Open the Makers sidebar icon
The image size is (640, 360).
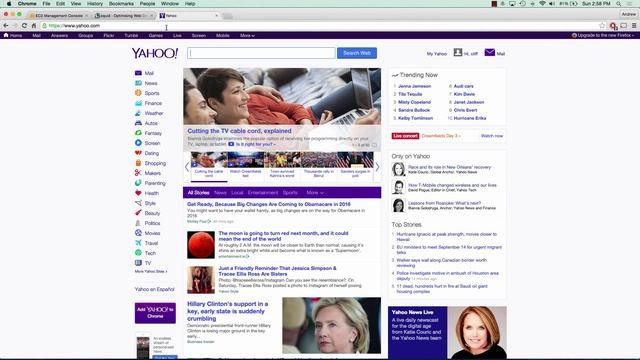click(138, 173)
